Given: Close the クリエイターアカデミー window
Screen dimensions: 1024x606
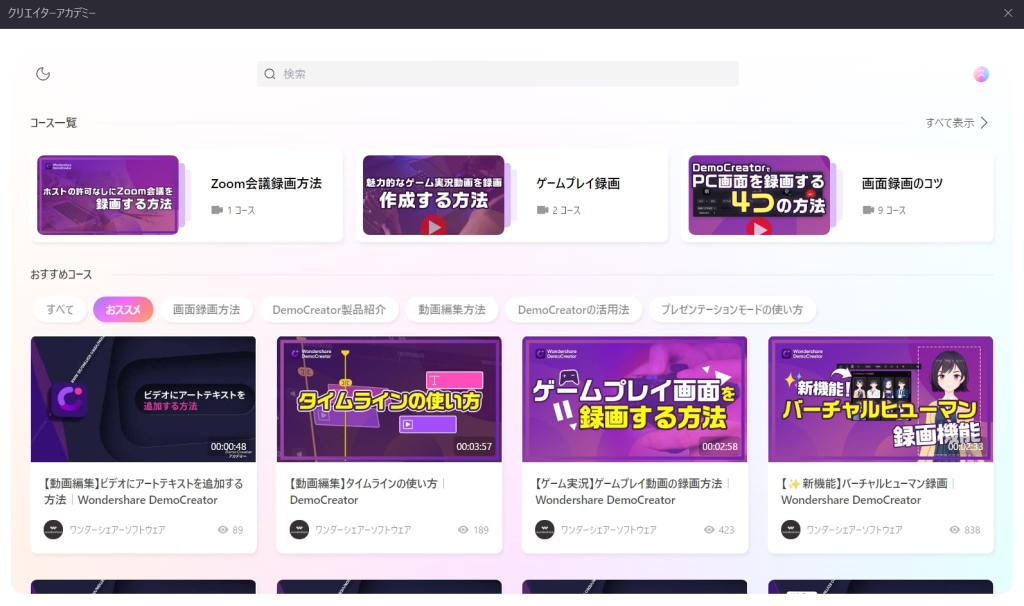Looking at the screenshot, I should point(1008,13).
